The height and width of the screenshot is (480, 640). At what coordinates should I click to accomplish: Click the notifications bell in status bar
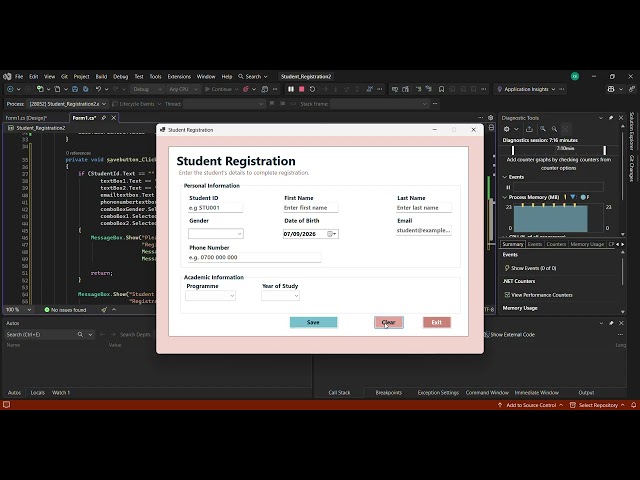click(x=633, y=405)
